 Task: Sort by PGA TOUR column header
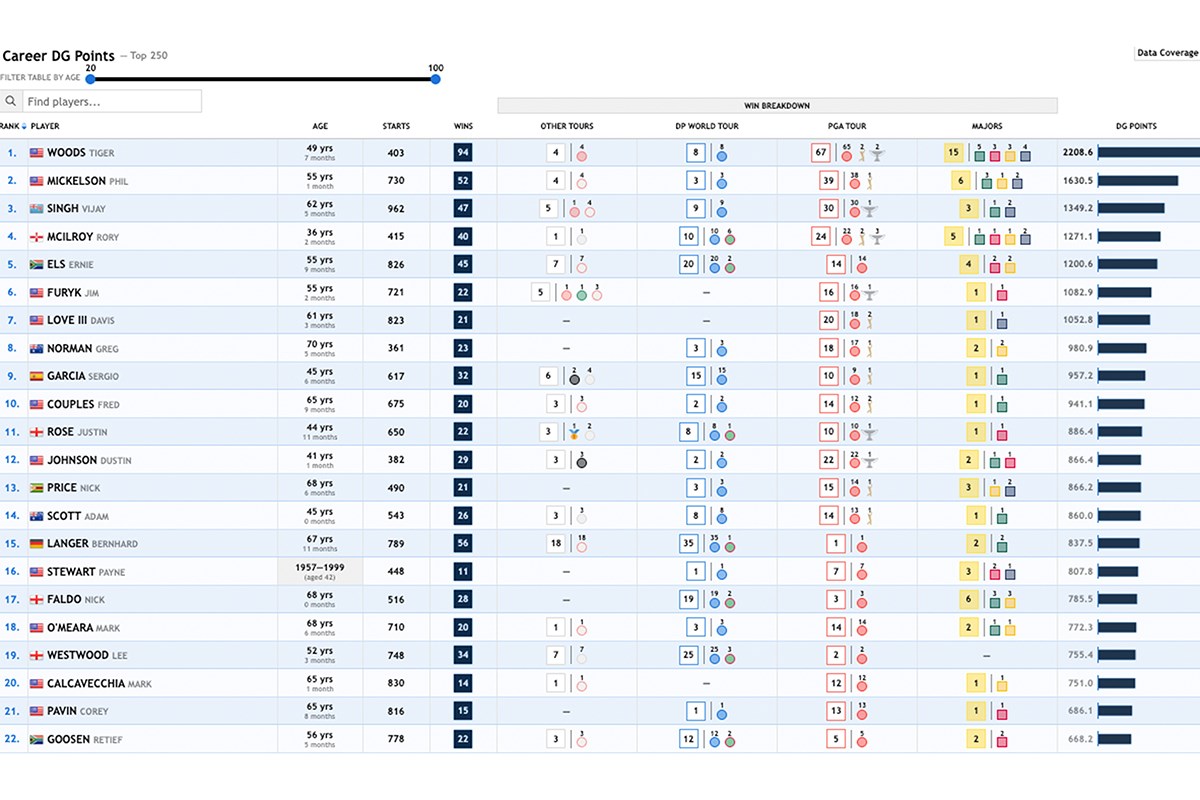coord(848,126)
